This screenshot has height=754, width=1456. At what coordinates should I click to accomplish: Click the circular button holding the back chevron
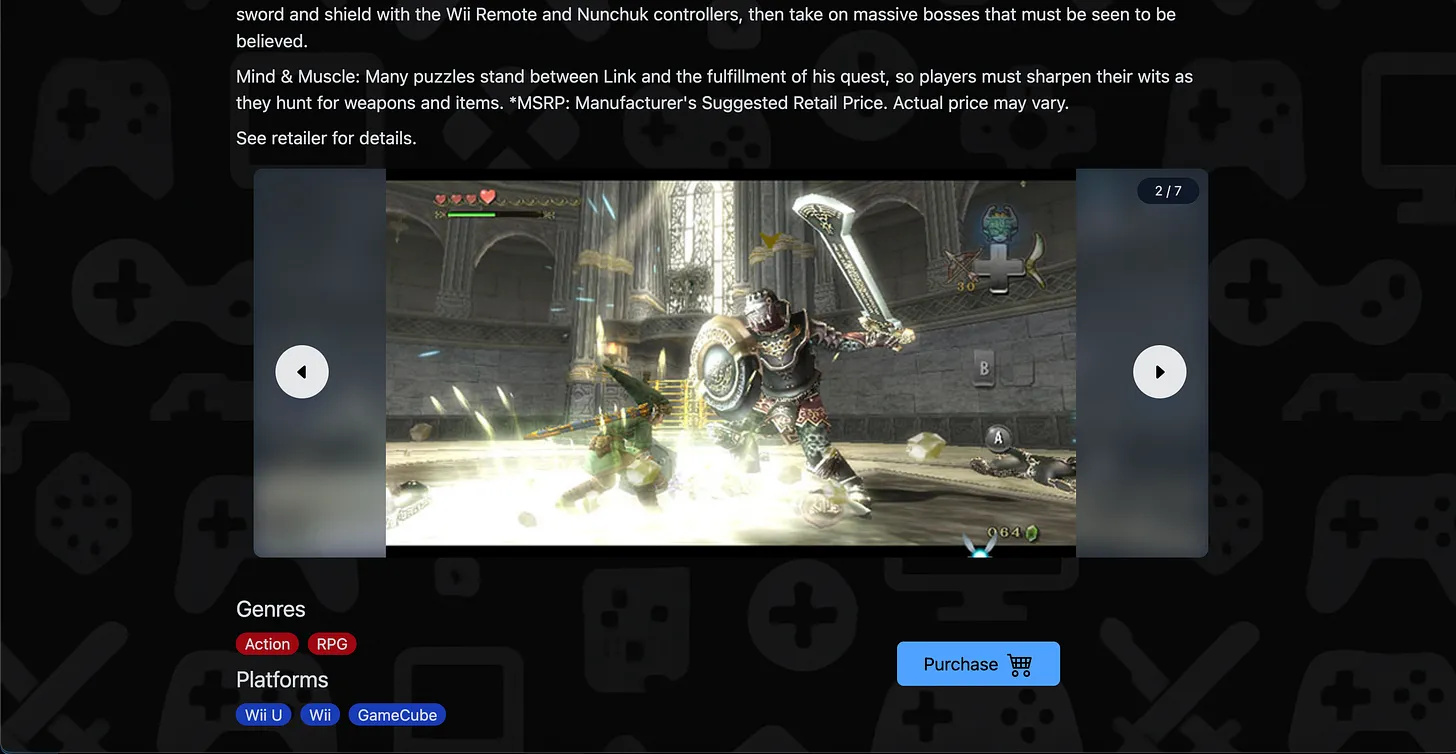coord(301,371)
